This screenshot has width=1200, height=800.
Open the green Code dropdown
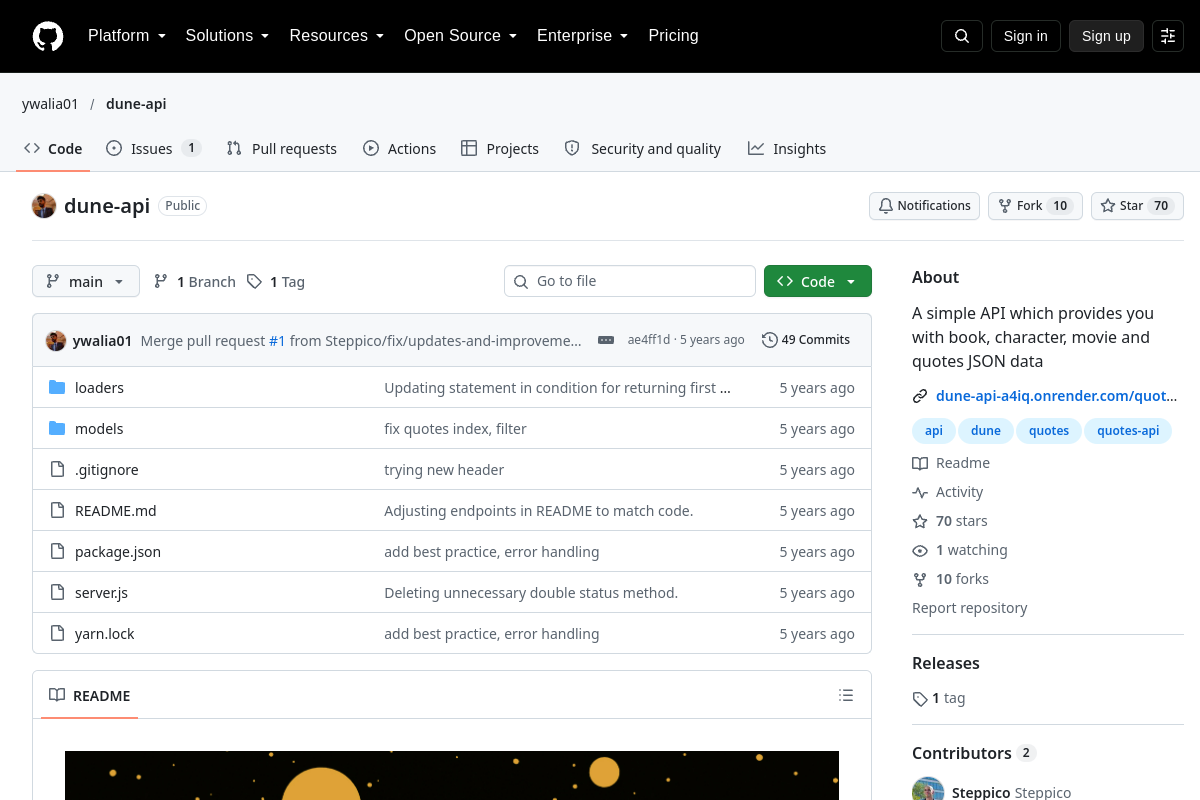(x=818, y=282)
